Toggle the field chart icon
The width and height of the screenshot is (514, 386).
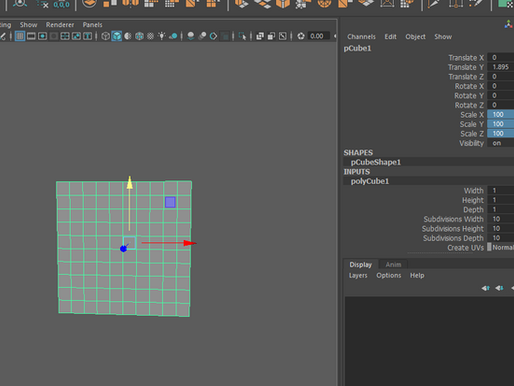pos(65,36)
